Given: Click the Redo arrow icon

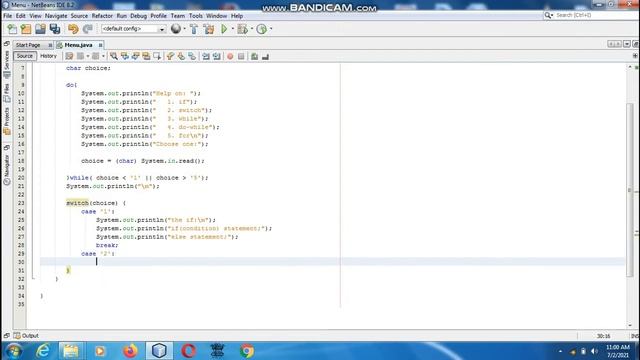Looking at the screenshot, I should tap(87, 29).
